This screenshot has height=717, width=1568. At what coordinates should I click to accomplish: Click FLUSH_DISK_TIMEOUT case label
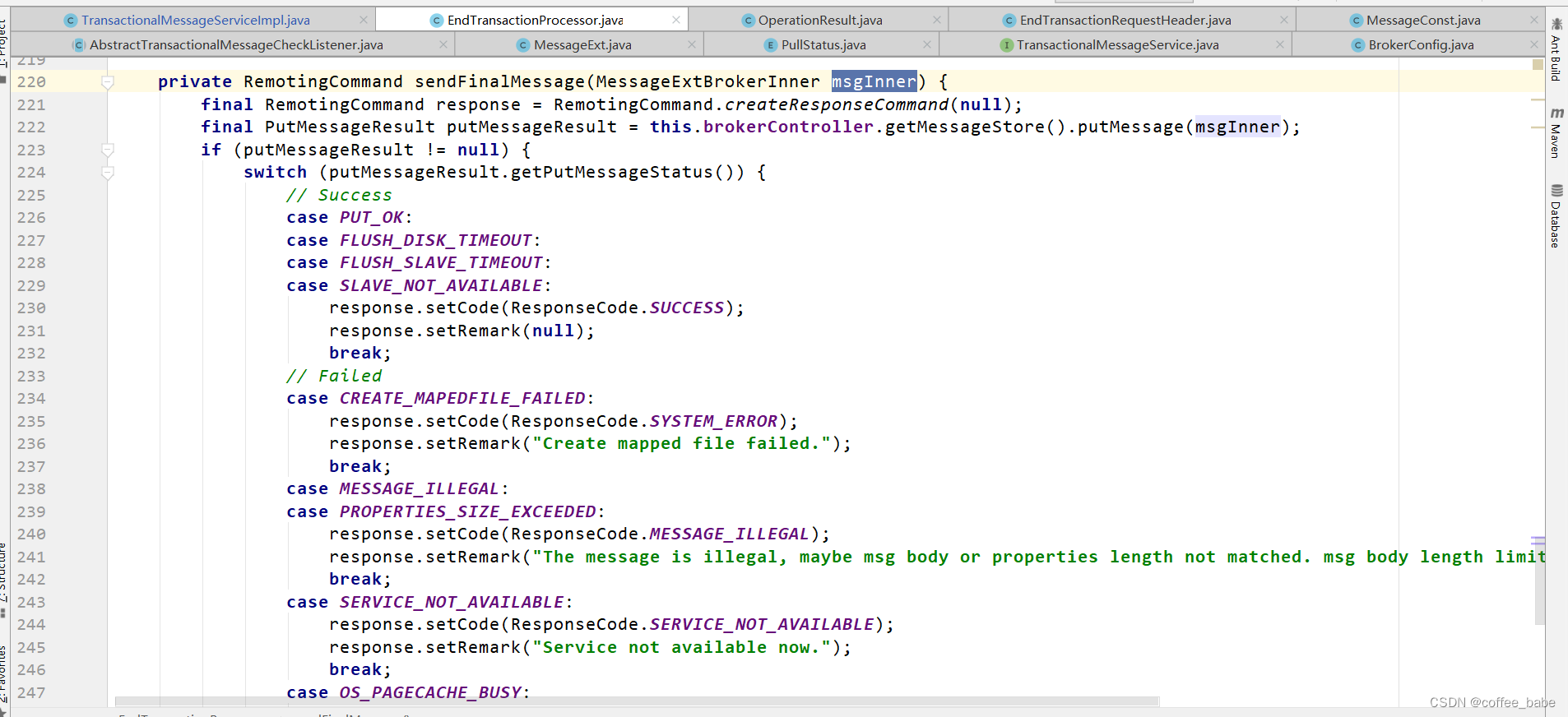[x=436, y=240]
